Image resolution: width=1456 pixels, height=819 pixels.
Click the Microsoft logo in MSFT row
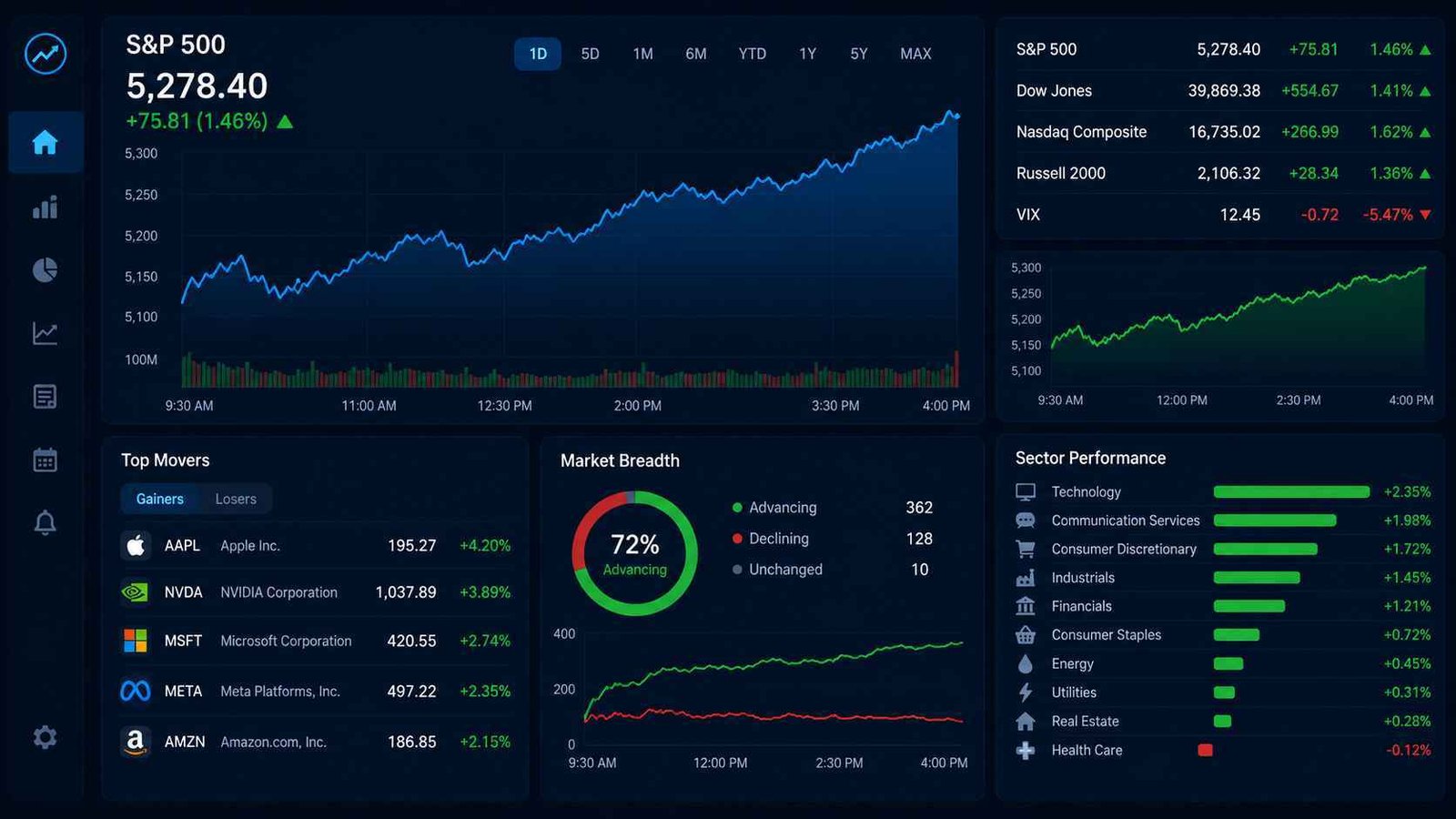coord(136,641)
